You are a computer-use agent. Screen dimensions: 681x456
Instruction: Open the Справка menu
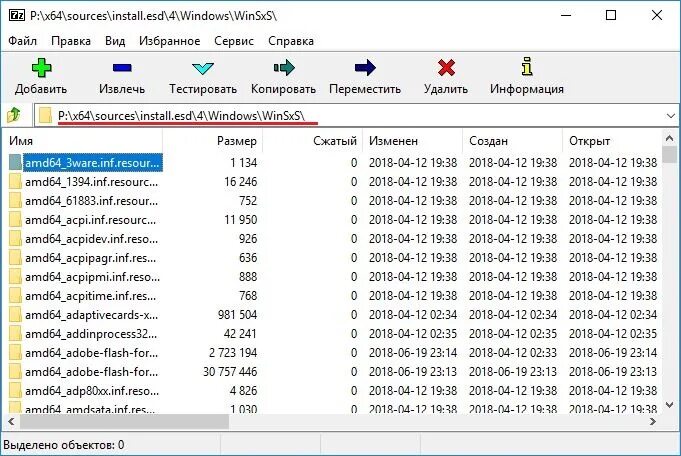click(x=291, y=41)
